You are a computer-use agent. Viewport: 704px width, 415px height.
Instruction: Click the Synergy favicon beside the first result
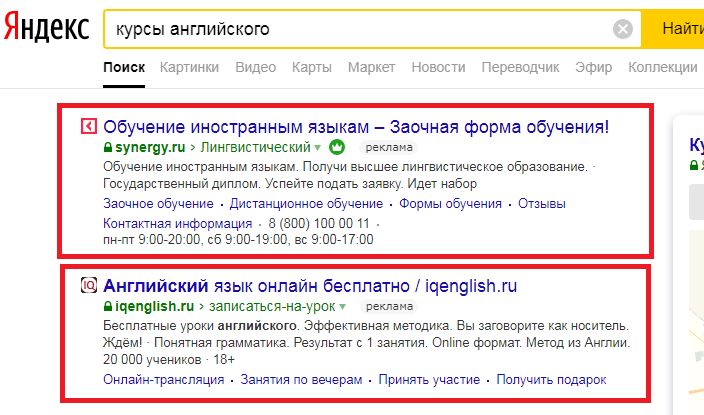click(88, 126)
